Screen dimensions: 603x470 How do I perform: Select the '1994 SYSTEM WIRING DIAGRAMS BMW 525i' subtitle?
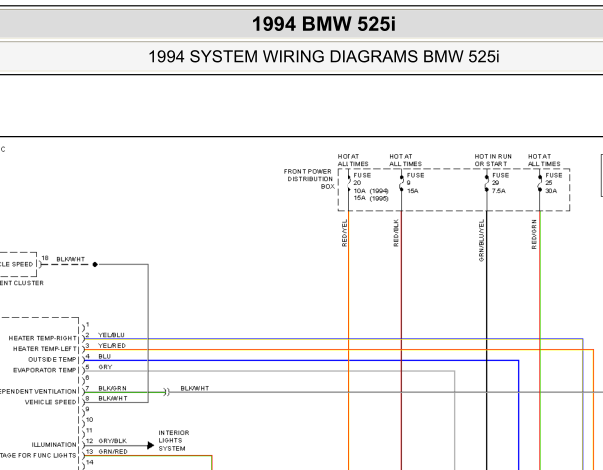(x=324, y=57)
